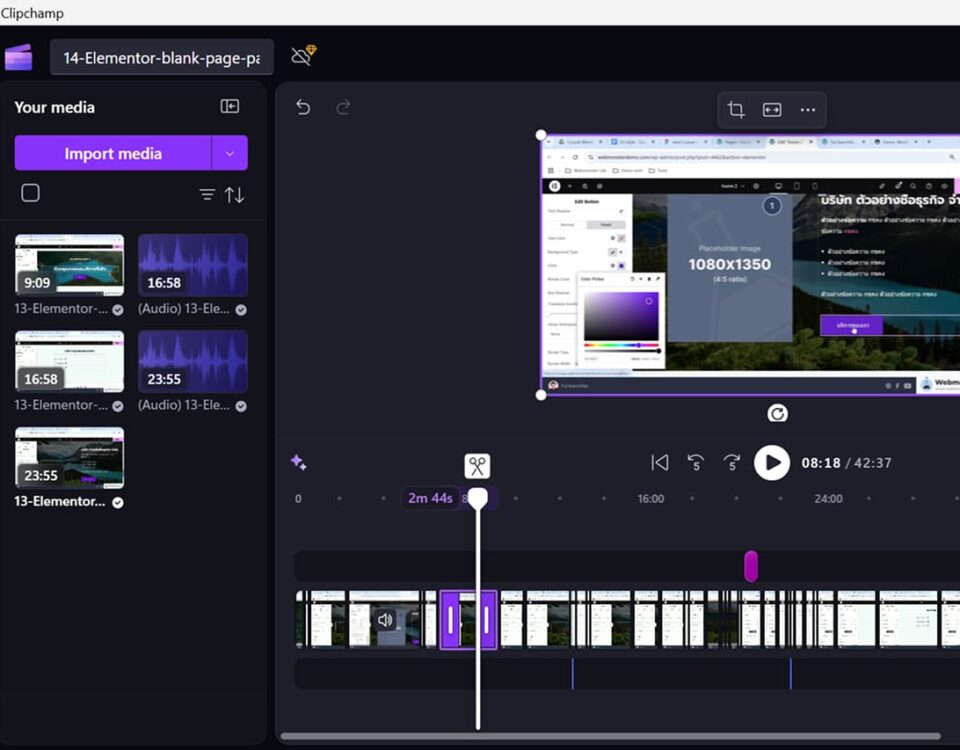The width and height of the screenshot is (960, 750).
Task: Click the file name under the 16:58 video
Action: click(61, 405)
